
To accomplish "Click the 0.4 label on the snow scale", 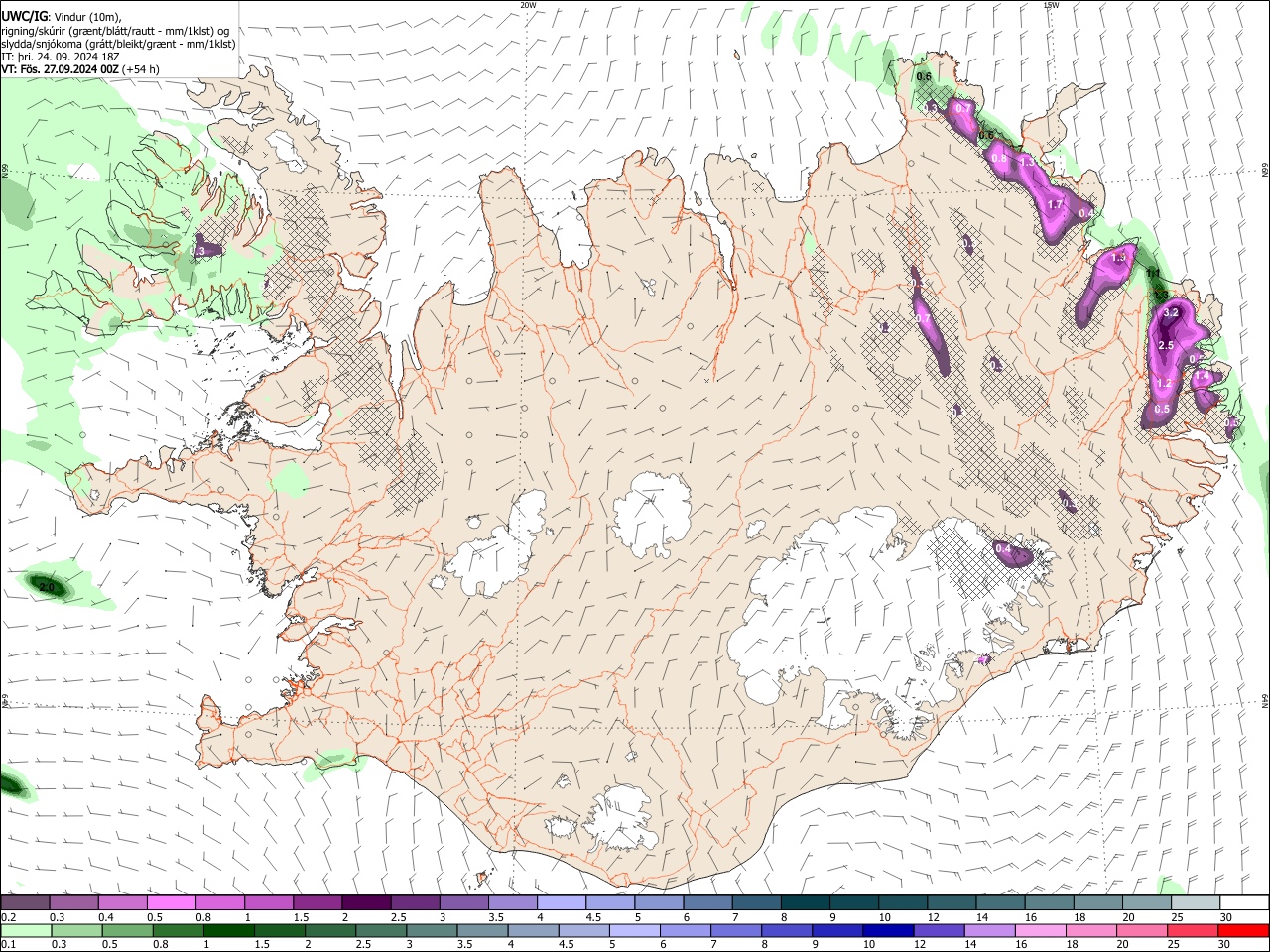I will (x=105, y=917).
